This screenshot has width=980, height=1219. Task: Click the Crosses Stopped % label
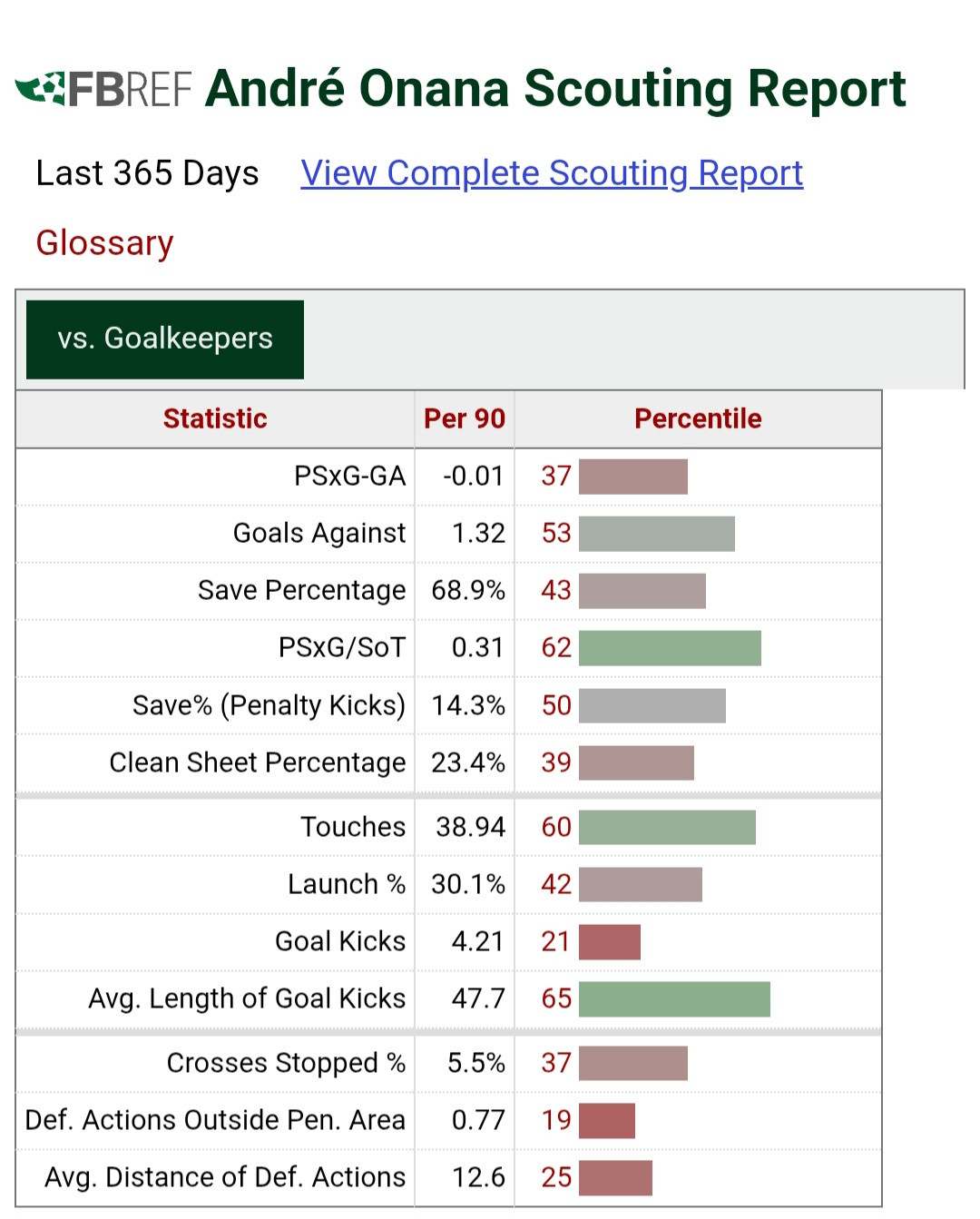tap(286, 1063)
